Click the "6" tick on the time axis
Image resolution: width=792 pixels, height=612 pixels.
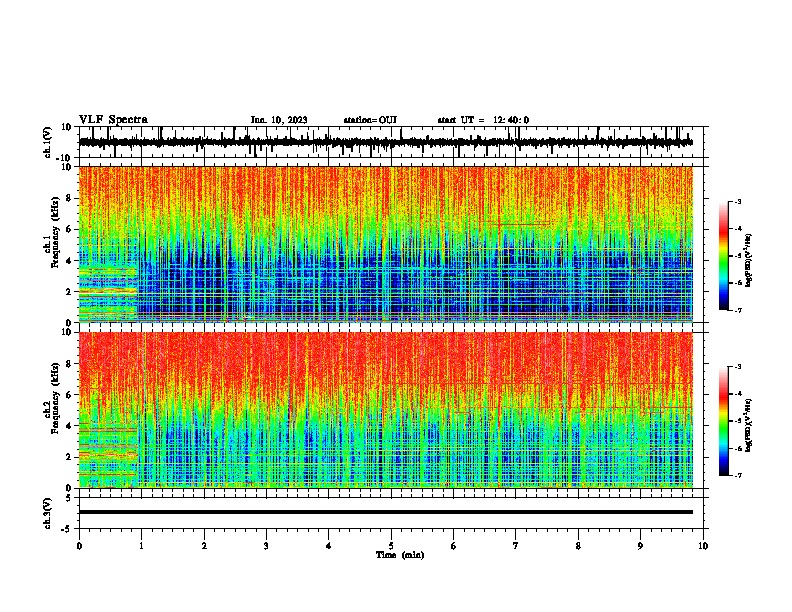click(454, 546)
